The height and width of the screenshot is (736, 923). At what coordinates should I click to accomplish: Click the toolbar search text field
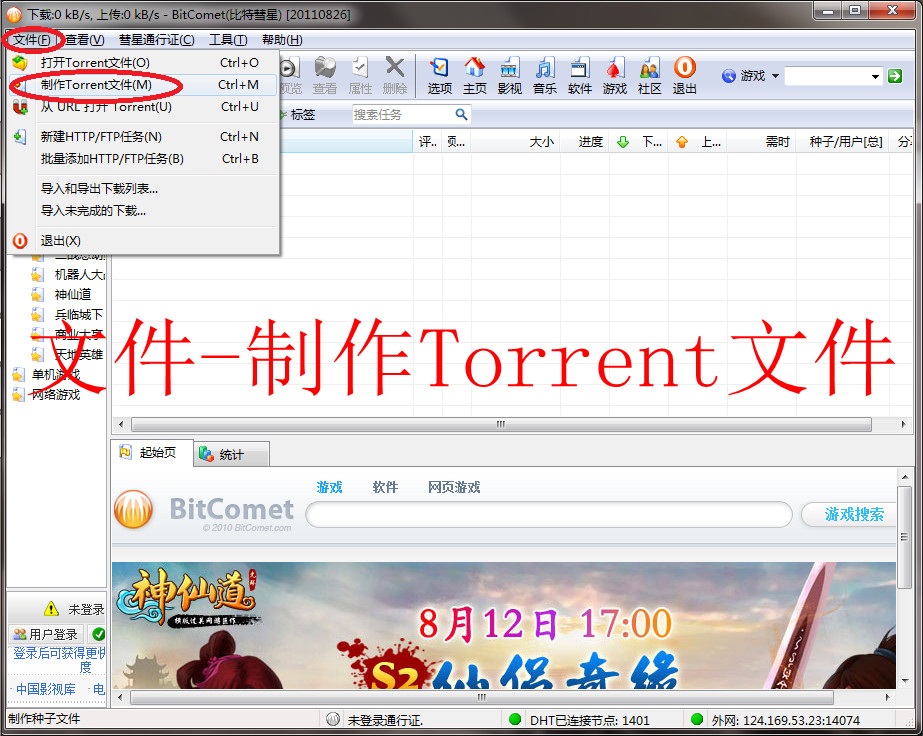pyautogui.click(x=827, y=77)
